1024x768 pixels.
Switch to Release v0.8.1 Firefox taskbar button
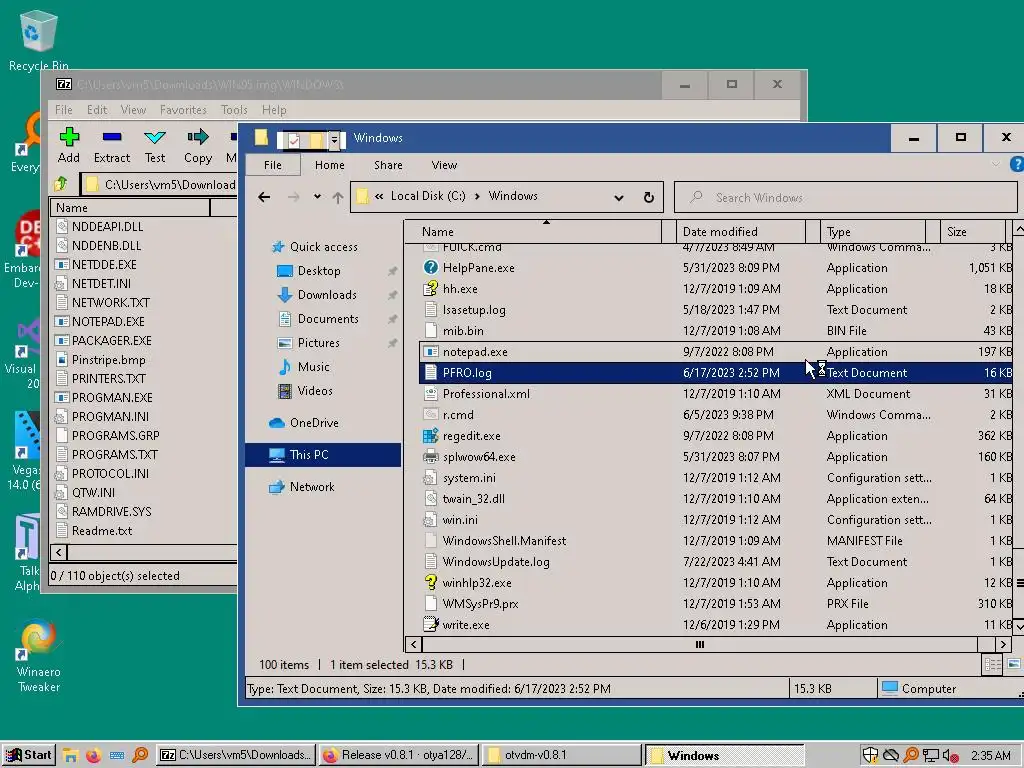coord(399,755)
